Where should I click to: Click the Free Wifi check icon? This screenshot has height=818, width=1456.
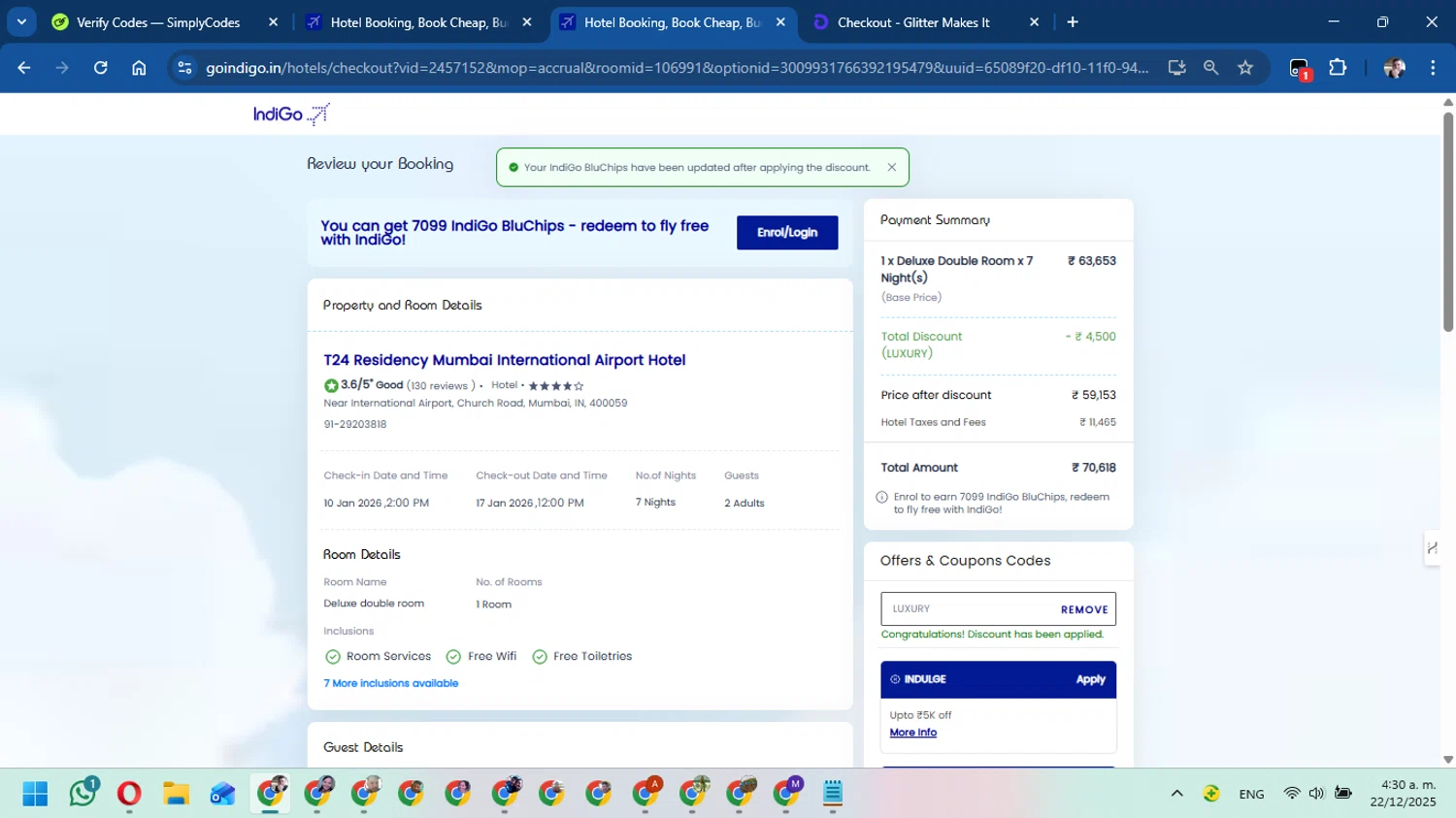click(x=453, y=657)
